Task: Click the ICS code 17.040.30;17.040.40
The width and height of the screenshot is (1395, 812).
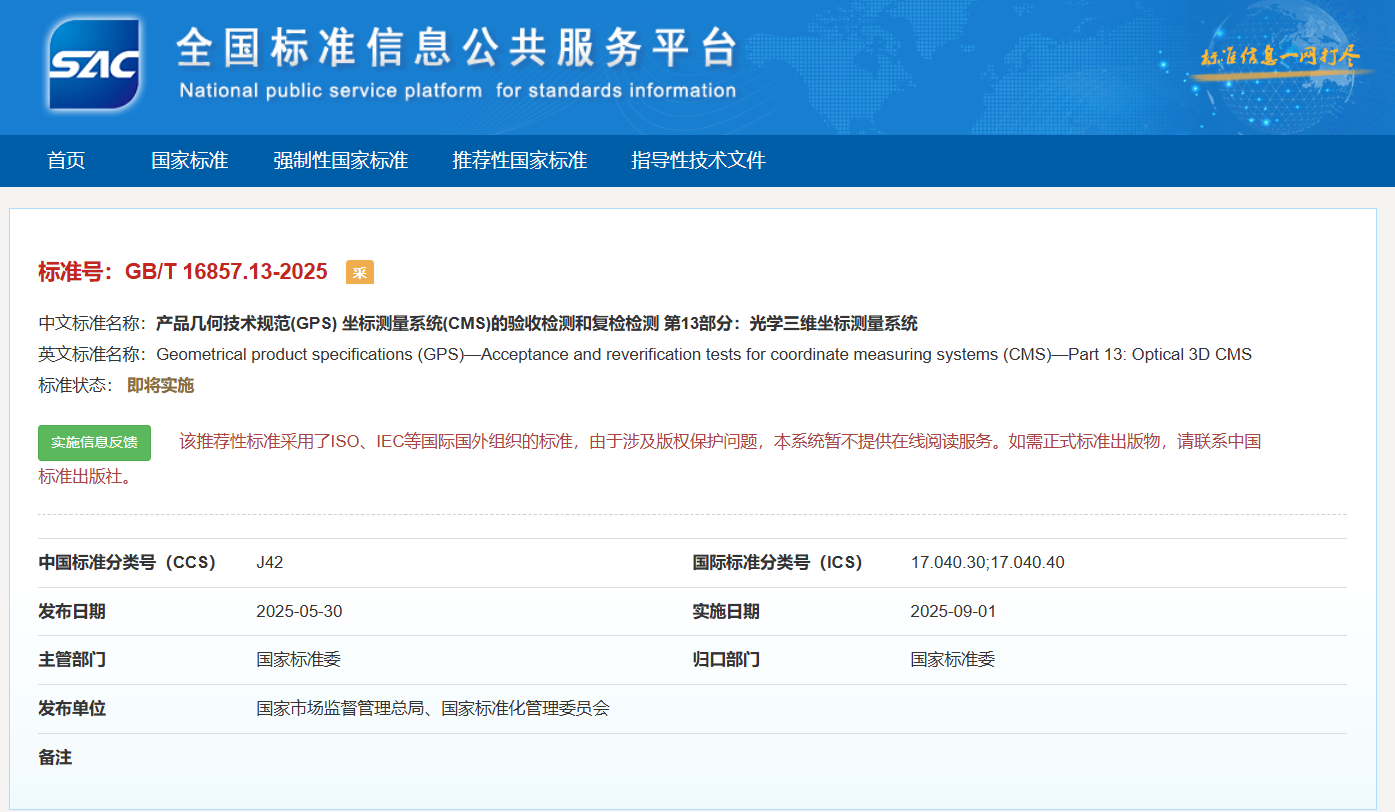Action: (987, 562)
